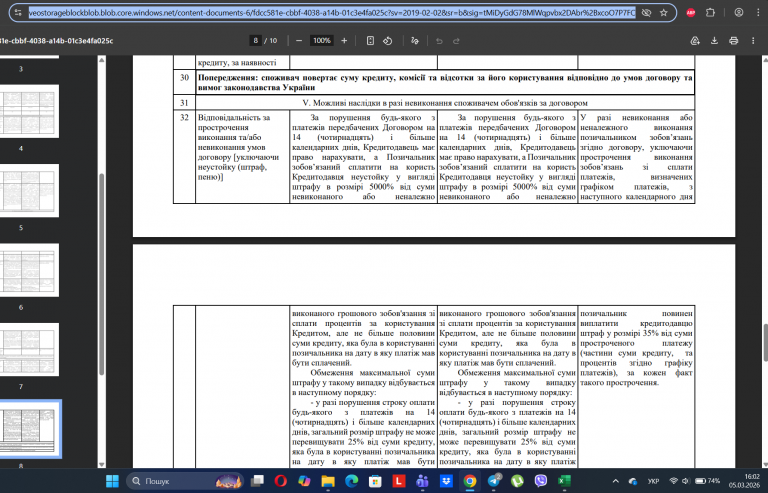Open Task View on the taskbar
The height and width of the screenshot is (493, 768).
(257, 481)
